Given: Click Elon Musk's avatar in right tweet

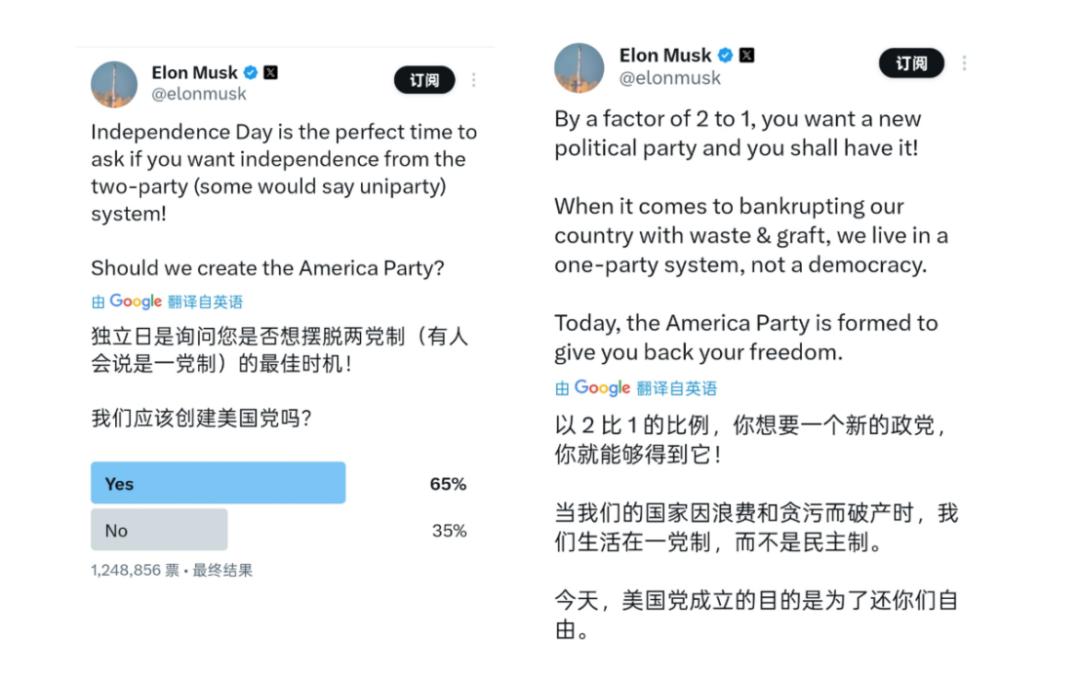Looking at the screenshot, I should (x=579, y=67).
